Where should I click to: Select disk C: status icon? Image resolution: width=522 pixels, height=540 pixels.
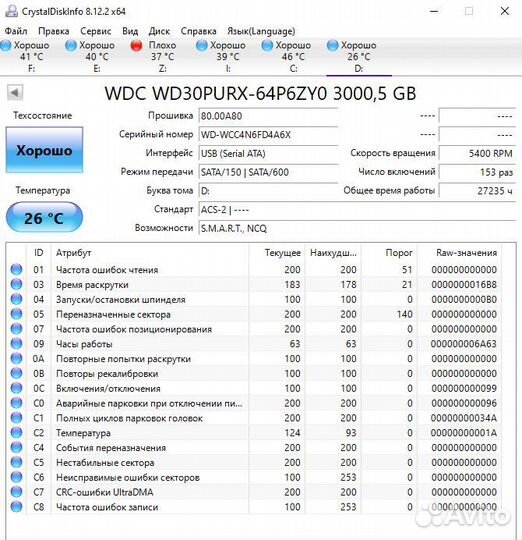267,45
